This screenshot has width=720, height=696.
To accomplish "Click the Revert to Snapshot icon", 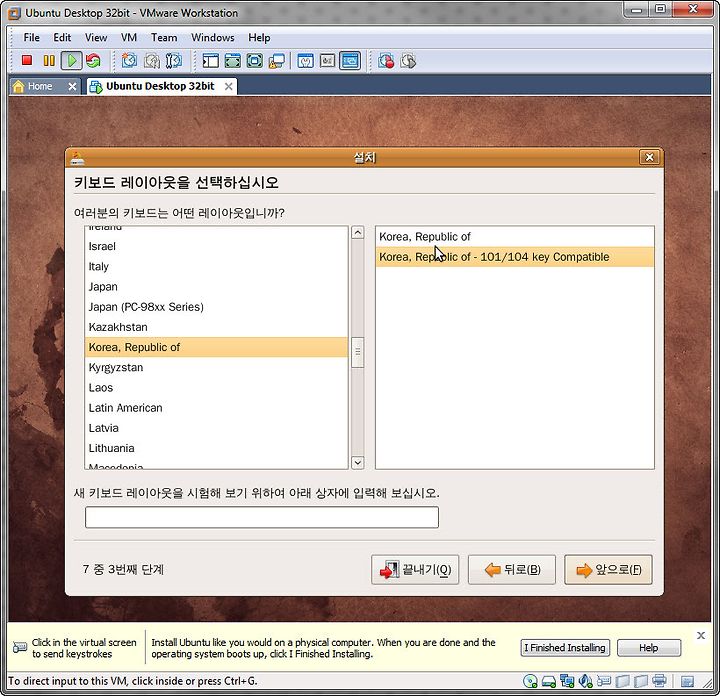I will tap(152, 61).
